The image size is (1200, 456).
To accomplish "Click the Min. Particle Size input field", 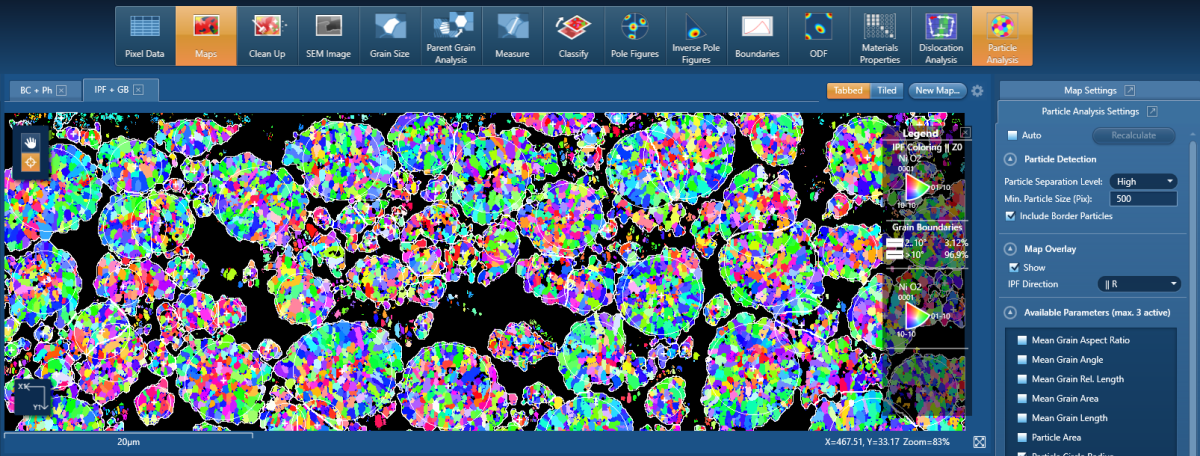I will 1143,199.
